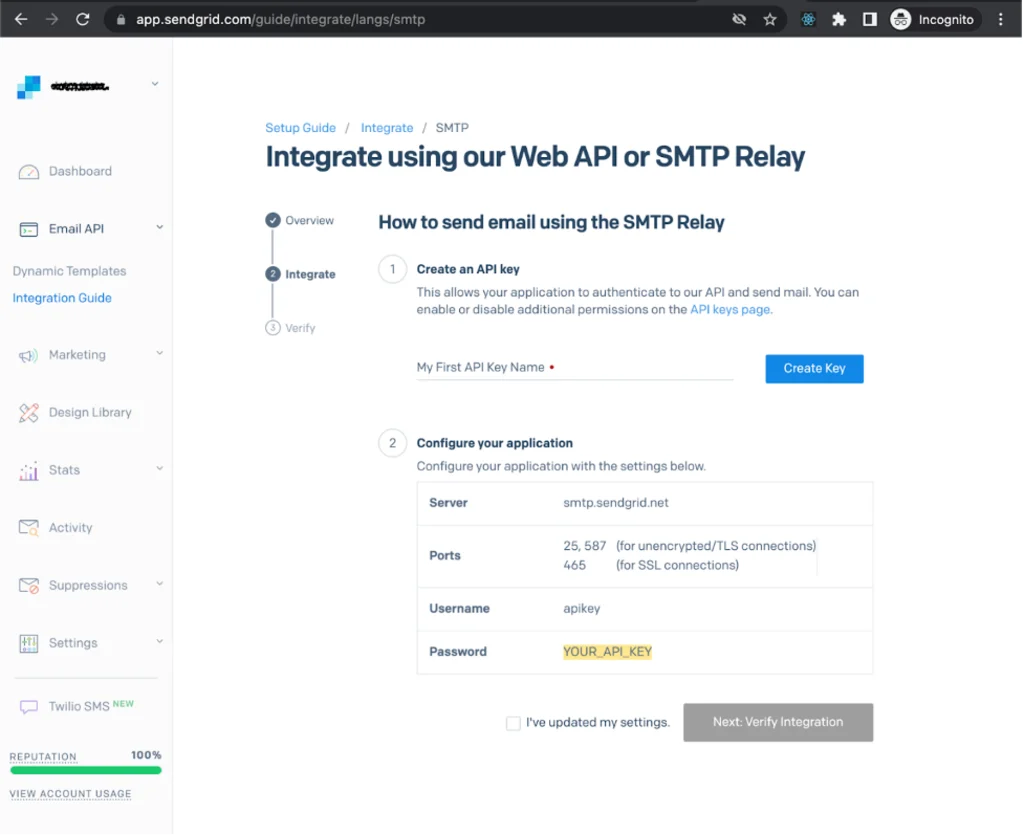Bookmark page with the star icon
This screenshot has height=835, width=1024.
click(770, 20)
